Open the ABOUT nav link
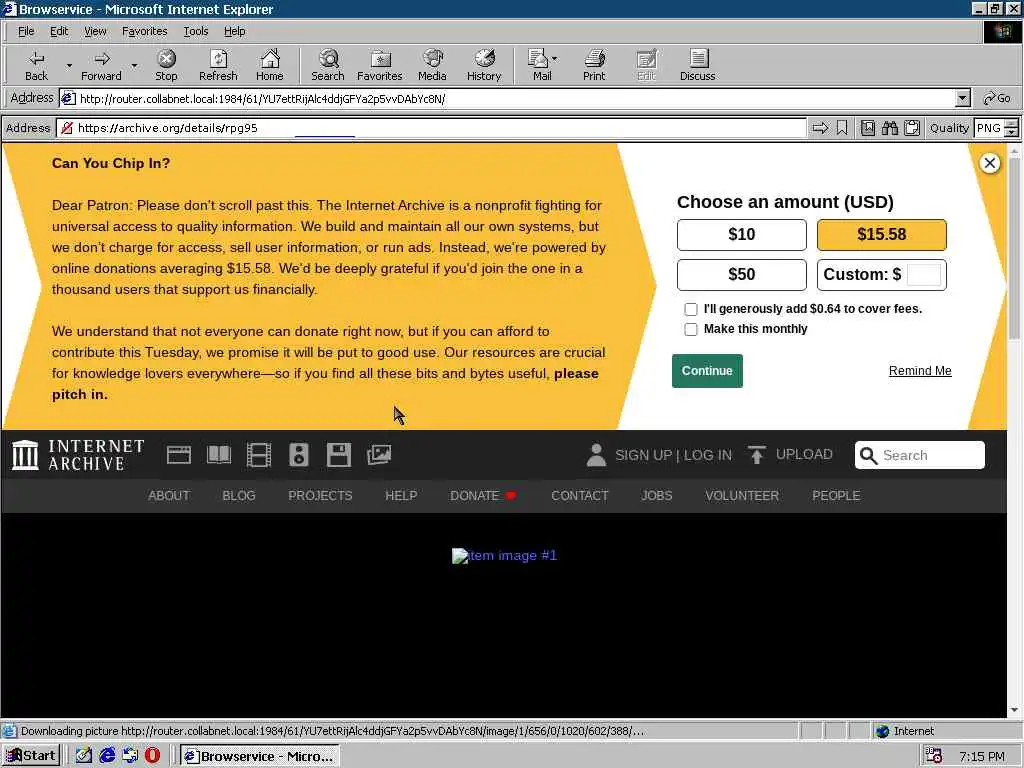 point(169,496)
